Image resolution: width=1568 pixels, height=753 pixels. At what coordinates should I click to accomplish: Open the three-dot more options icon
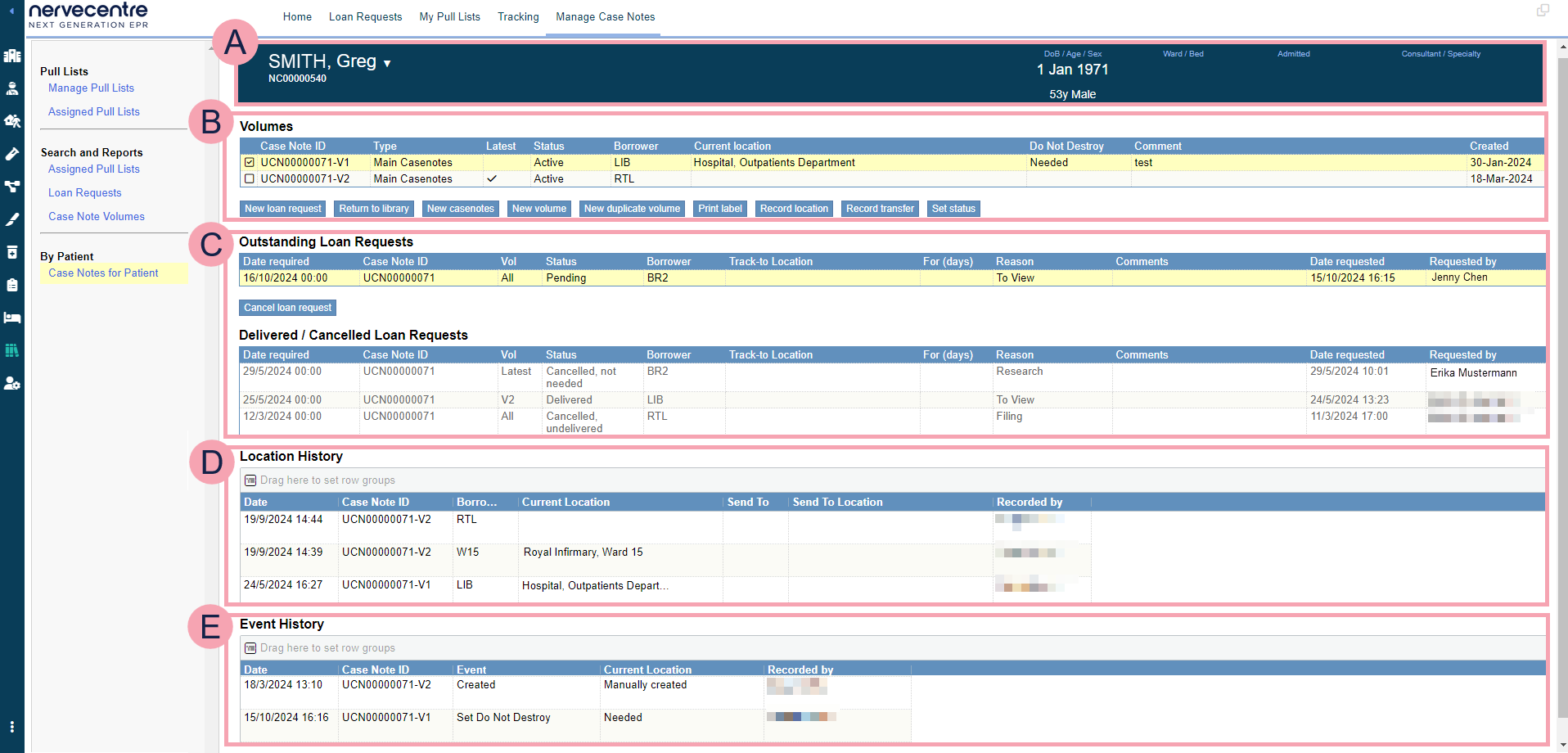12,727
